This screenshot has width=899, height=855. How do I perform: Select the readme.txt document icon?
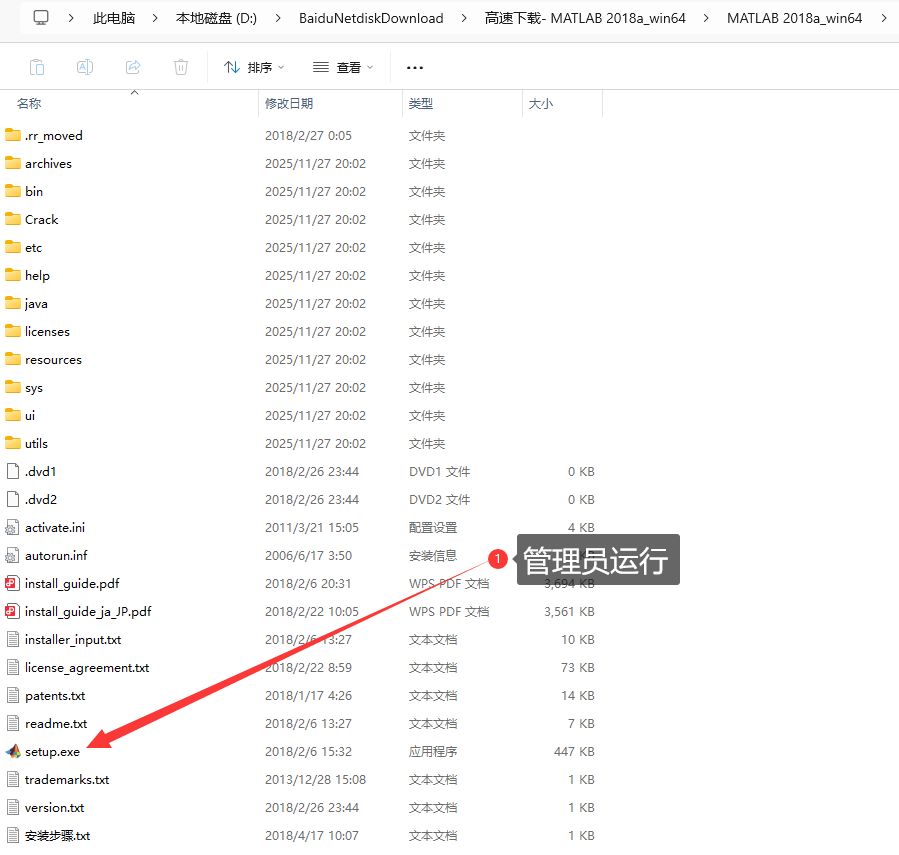13,724
